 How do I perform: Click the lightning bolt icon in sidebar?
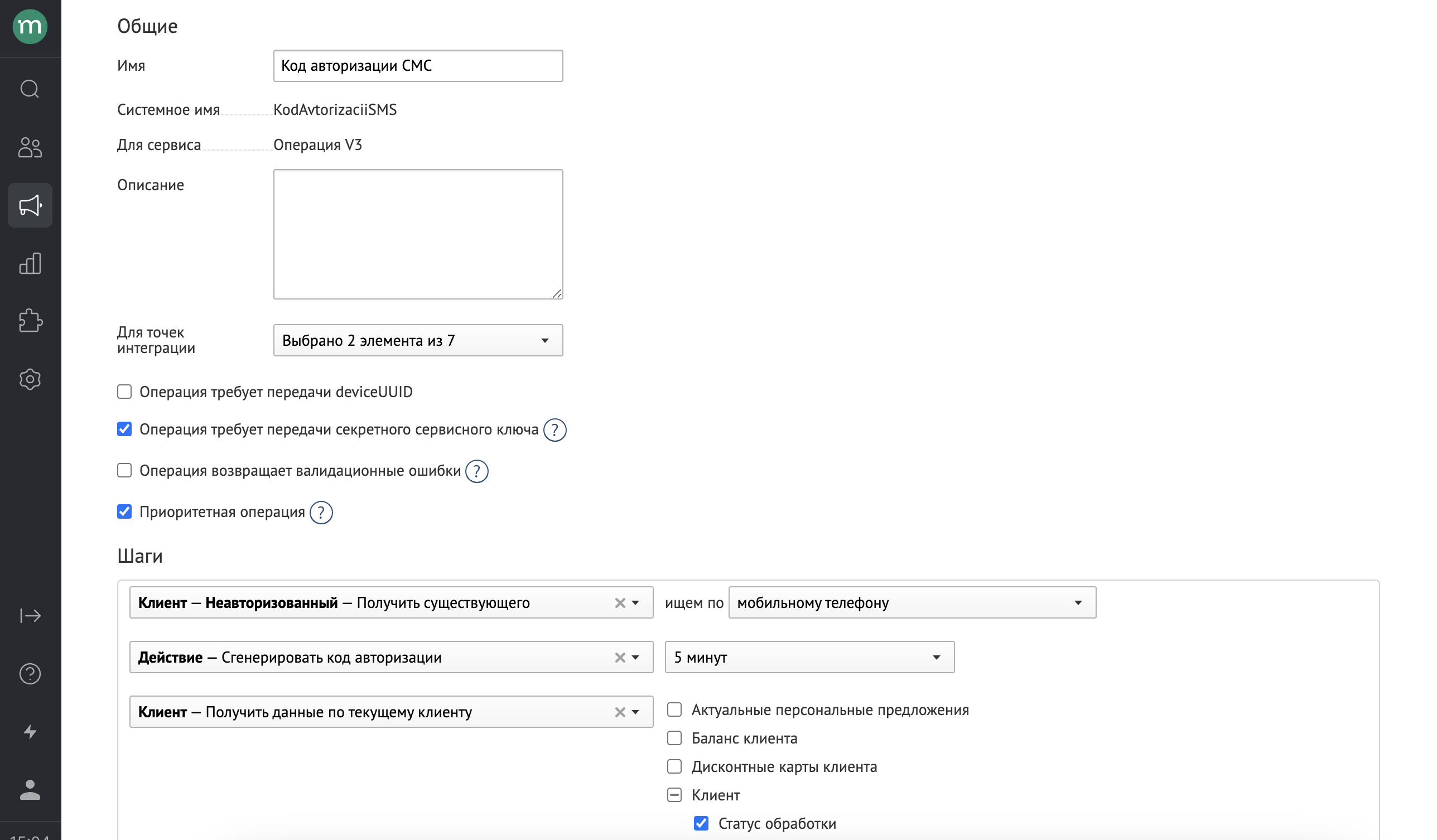[x=30, y=732]
